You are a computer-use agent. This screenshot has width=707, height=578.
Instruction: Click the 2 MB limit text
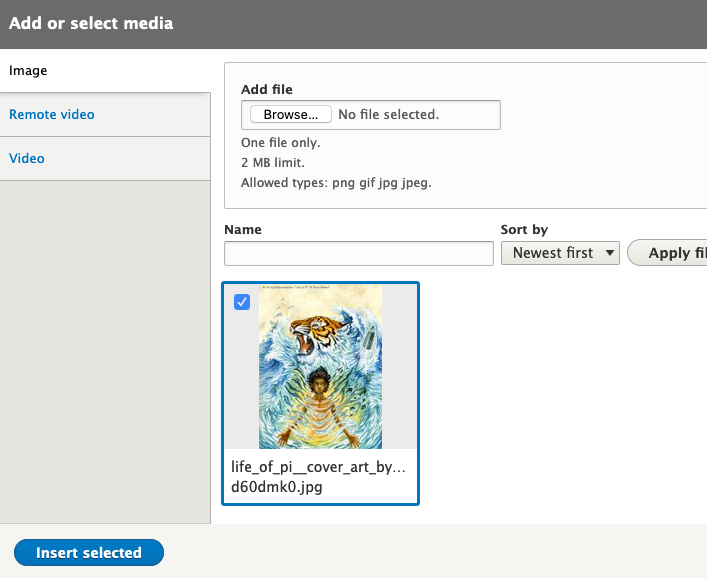click(273, 162)
